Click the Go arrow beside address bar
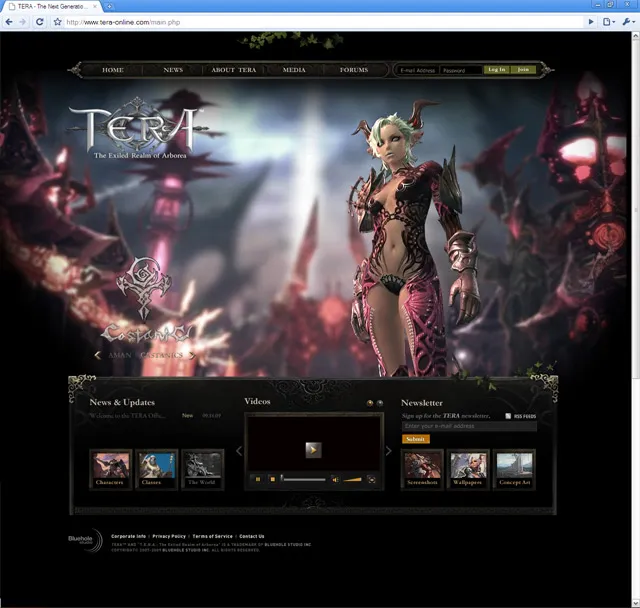This screenshot has height=608, width=640. pyautogui.click(x=591, y=22)
